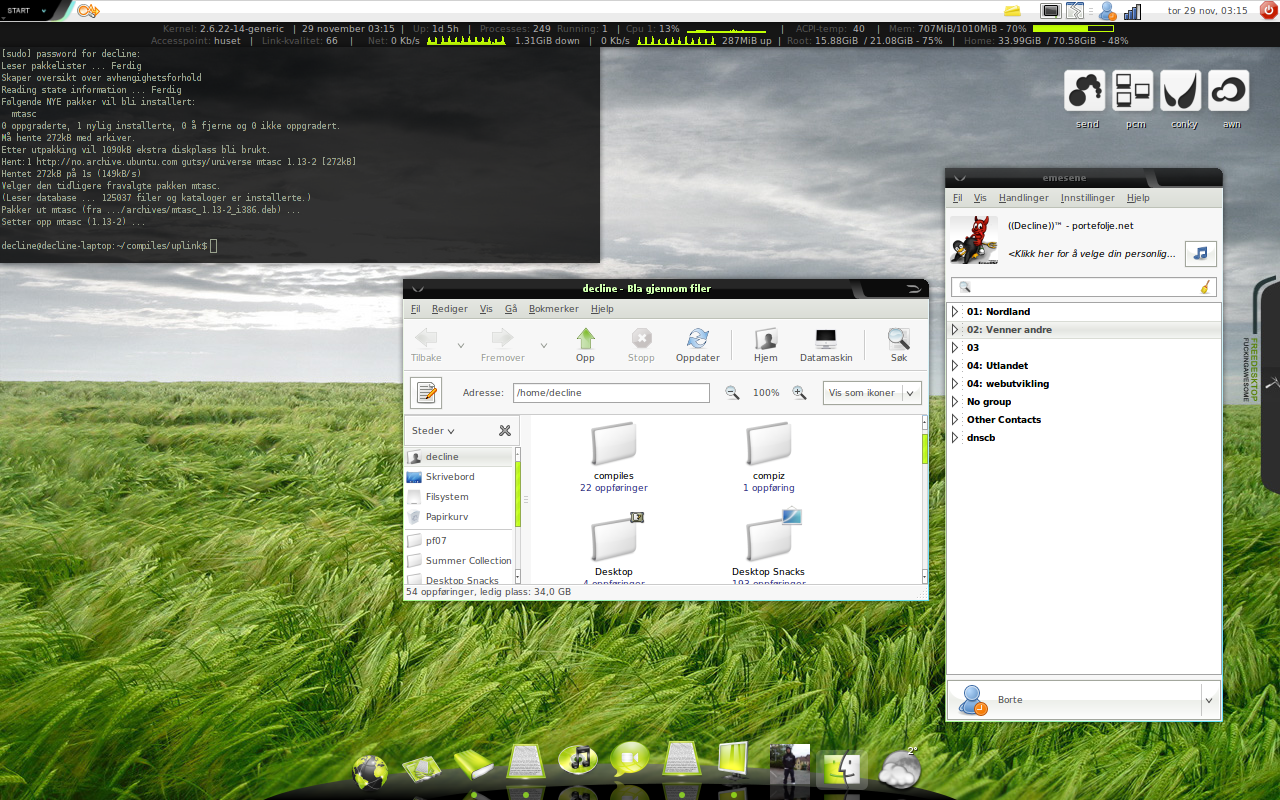Image resolution: width=1280 pixels, height=800 pixels.
Task: Expand the Other Contacts group
Action: click(x=955, y=420)
